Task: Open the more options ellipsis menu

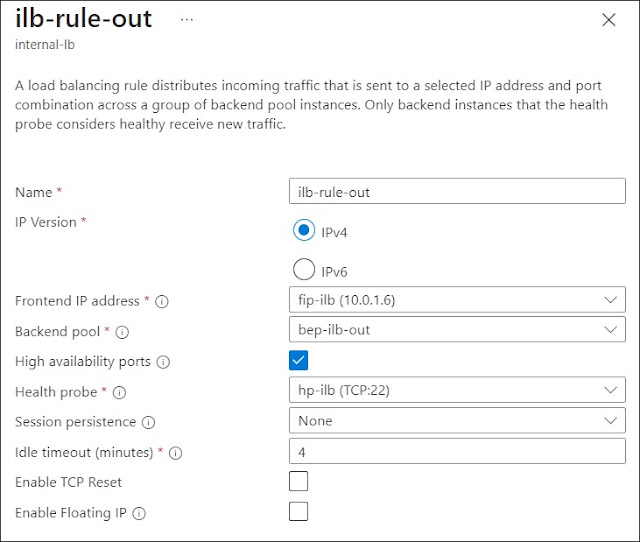Action: coord(187,20)
